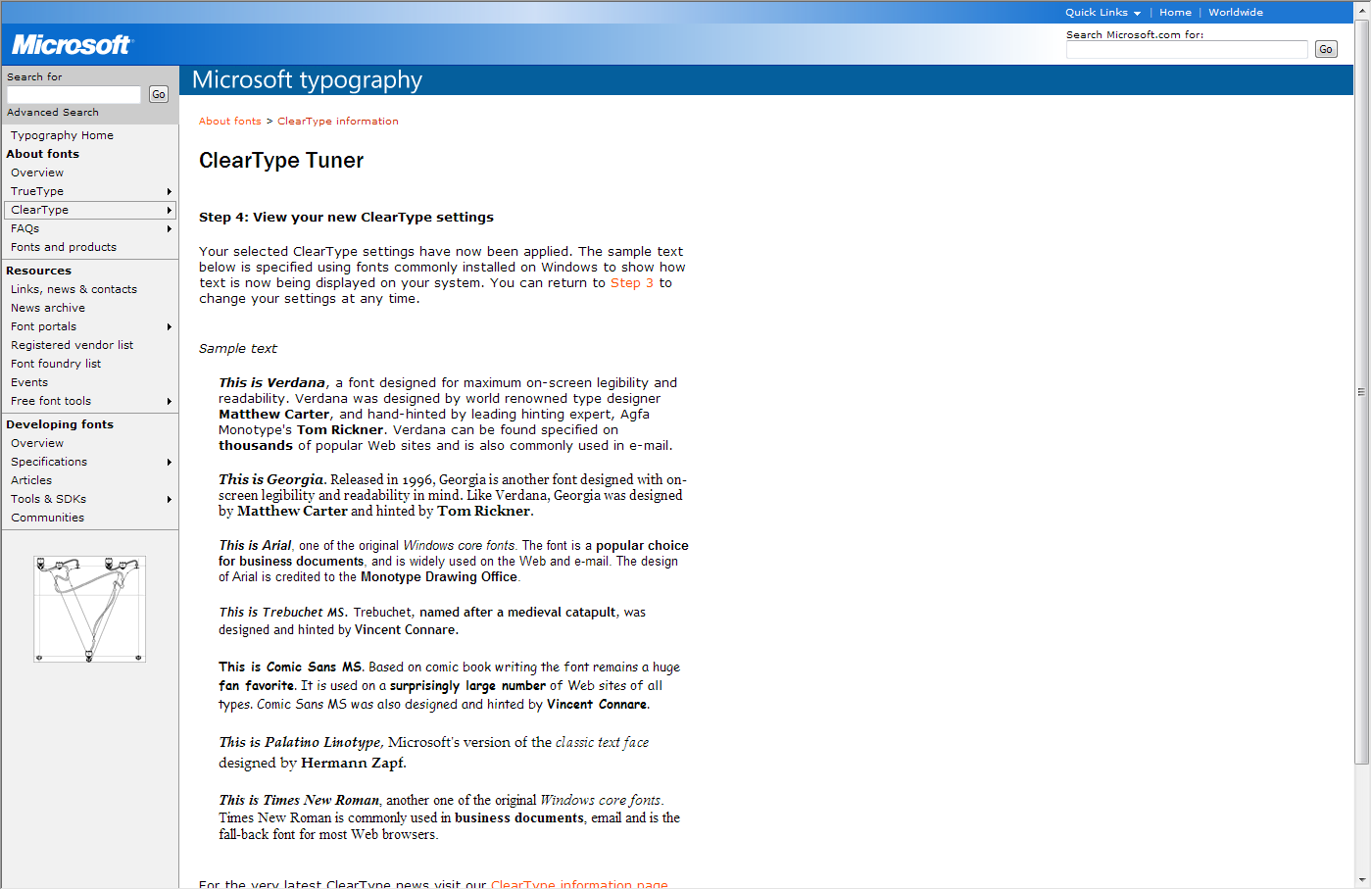Image resolution: width=1372 pixels, height=890 pixels.
Task: Expand the FAQs submenu arrow
Action: pos(170,229)
